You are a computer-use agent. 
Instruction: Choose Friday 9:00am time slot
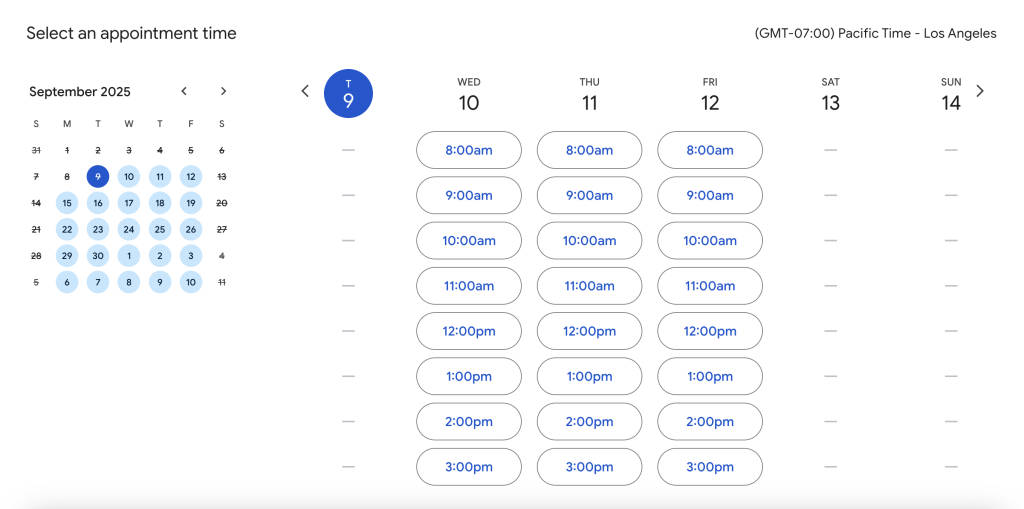click(x=710, y=195)
